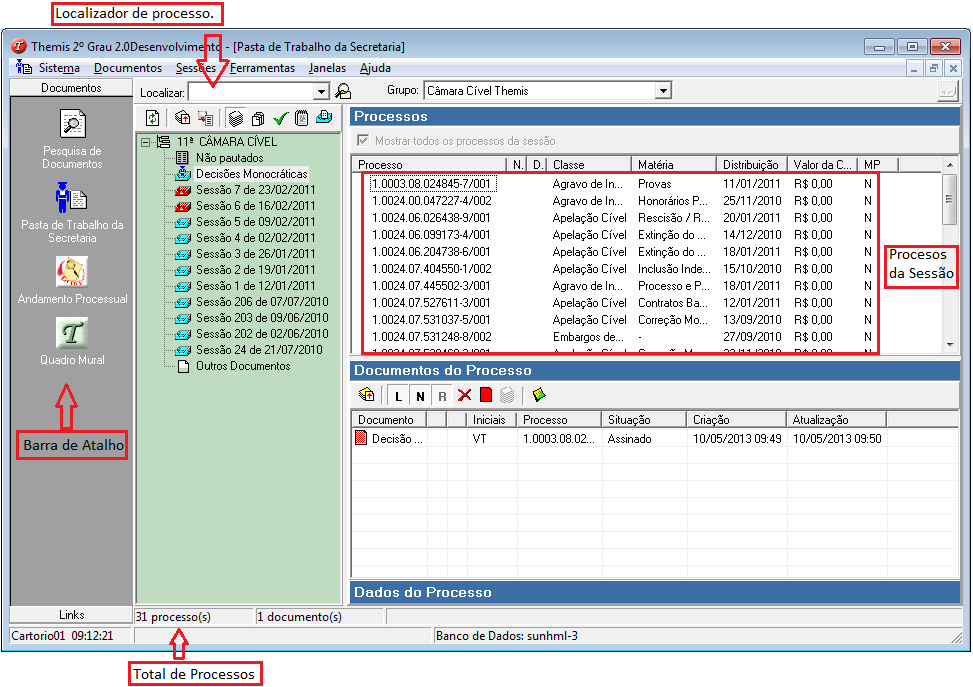Image resolution: width=973 pixels, height=687 pixels.
Task: Sort by the Situação column header
Action: point(644,420)
